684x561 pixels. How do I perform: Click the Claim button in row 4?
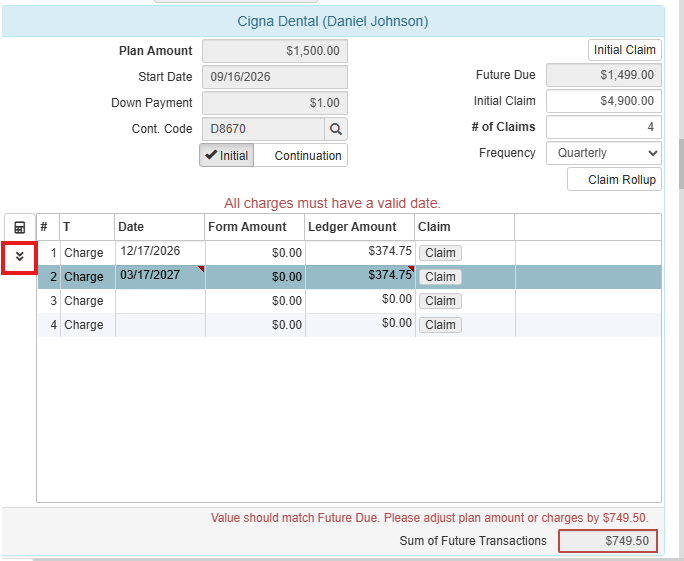440,325
